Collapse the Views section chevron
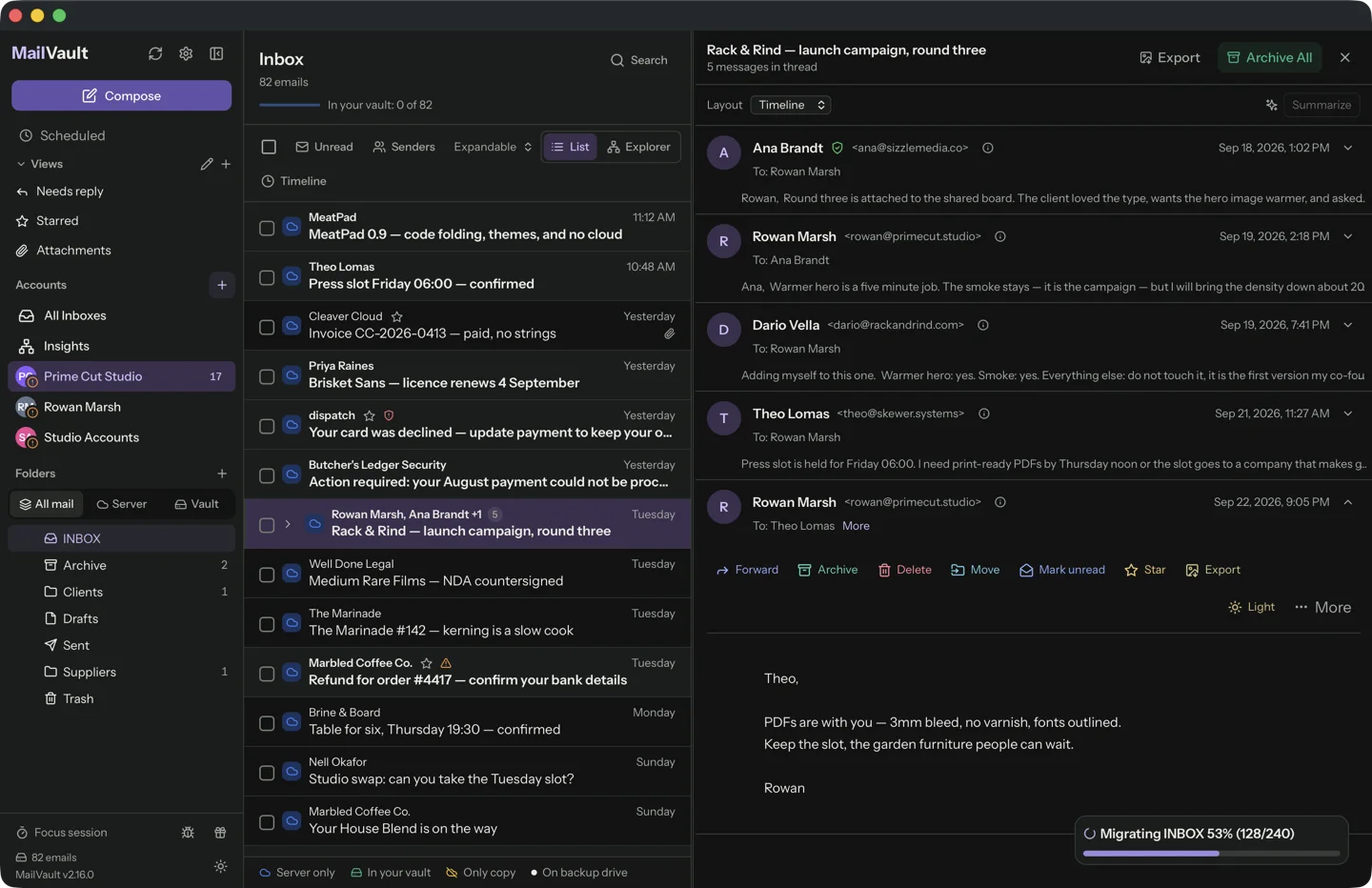1372x888 pixels. [x=21, y=164]
